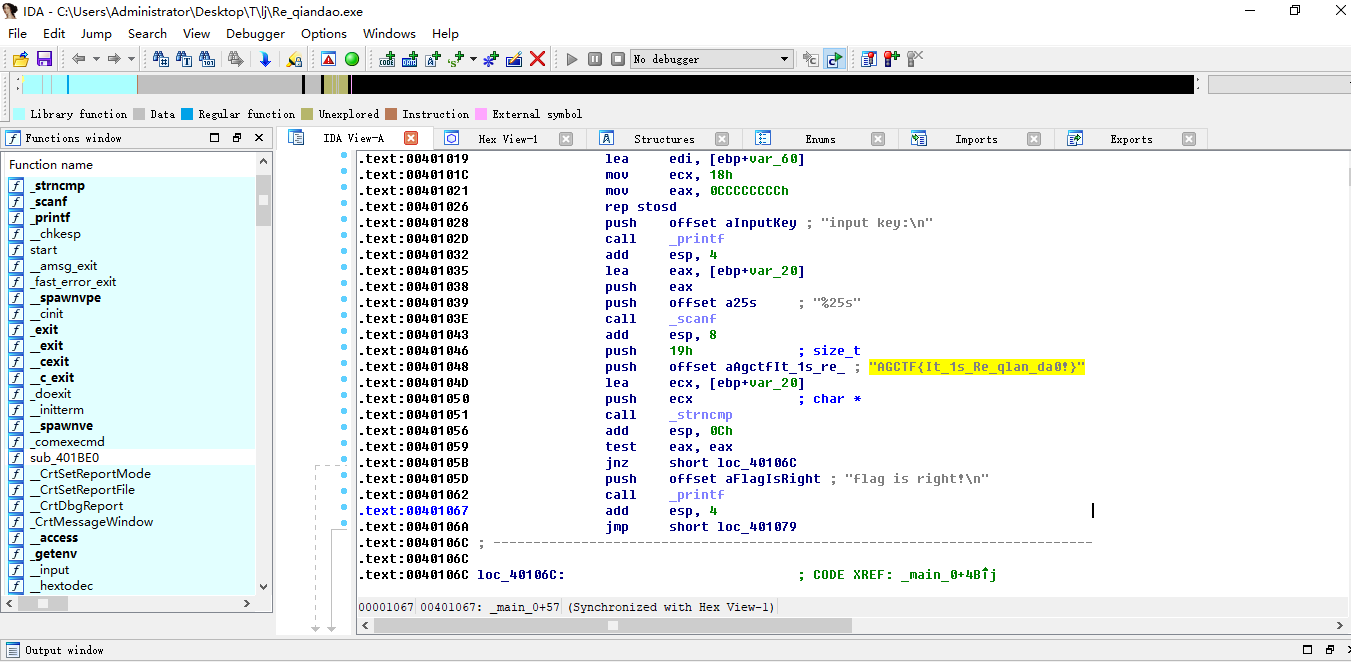
Task: Click the highlighted AGCTF flag string
Action: pyautogui.click(x=977, y=367)
